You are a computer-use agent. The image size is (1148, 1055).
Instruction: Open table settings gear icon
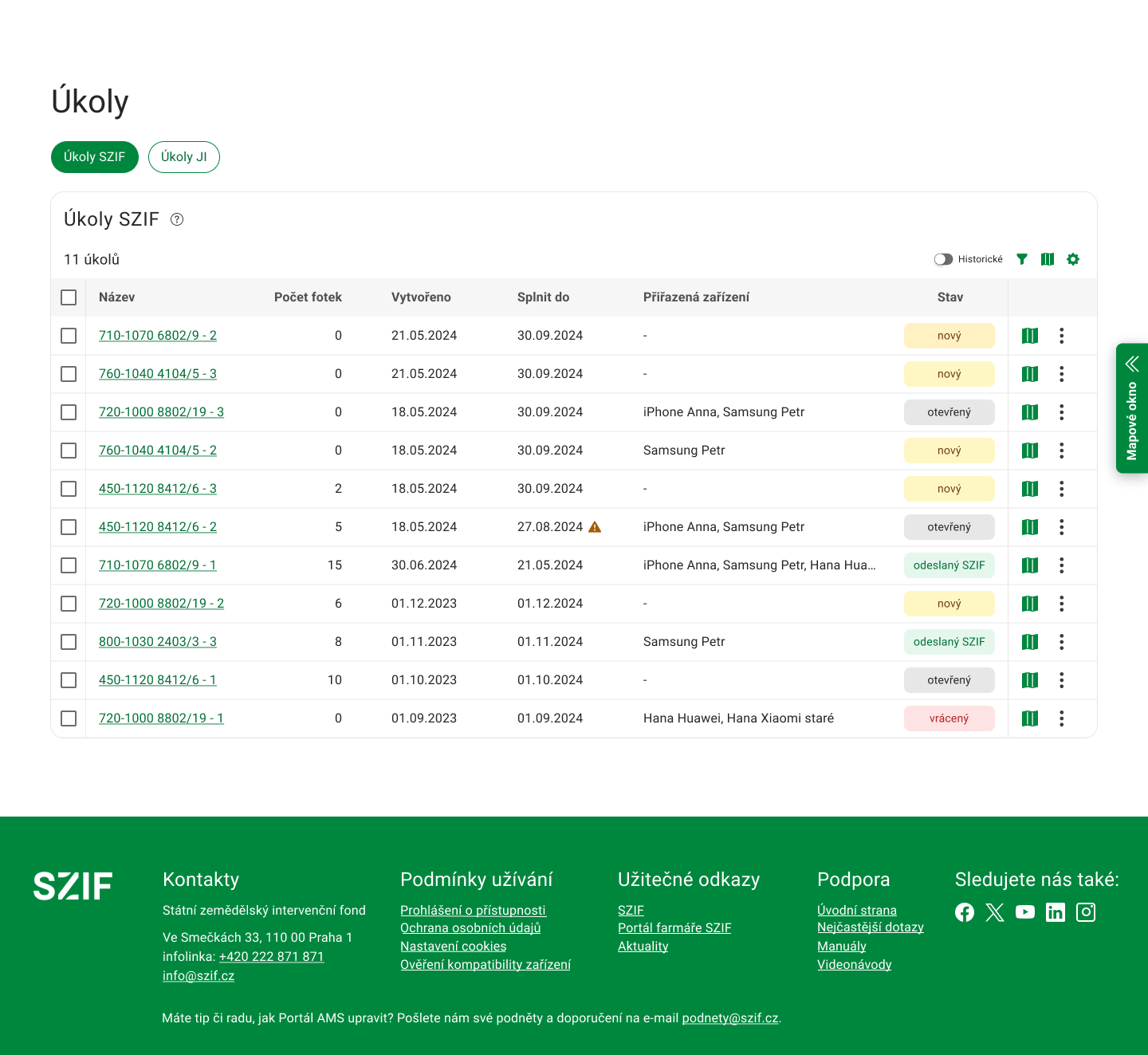tap(1073, 259)
